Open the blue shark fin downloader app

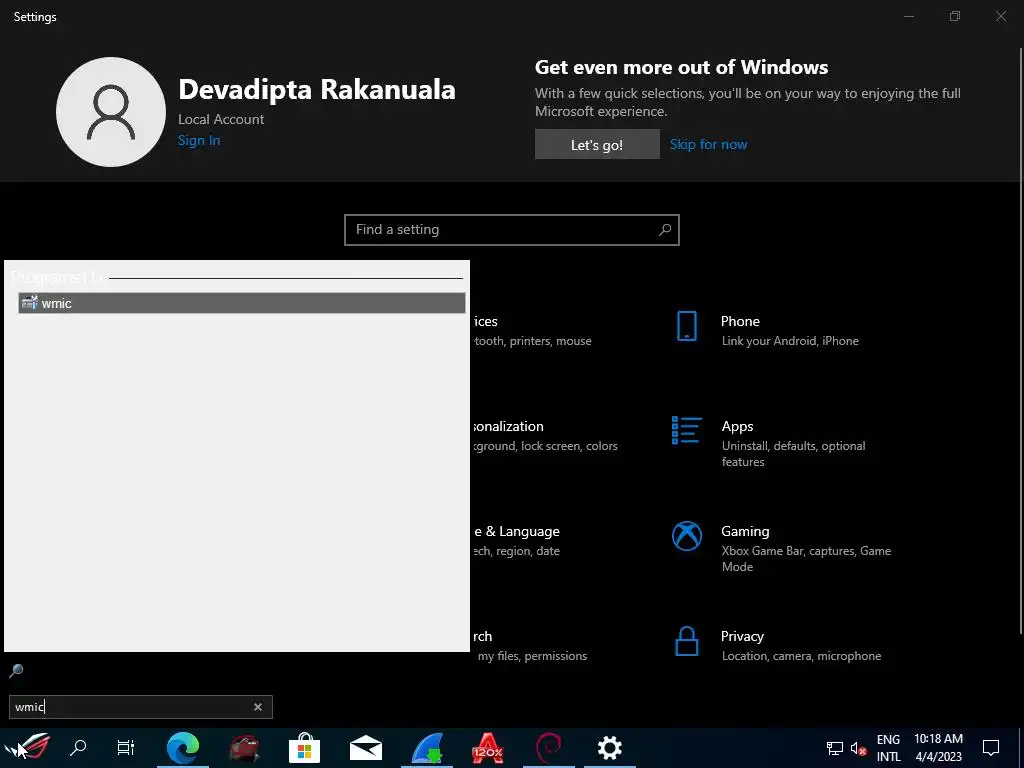pyautogui.click(x=427, y=748)
